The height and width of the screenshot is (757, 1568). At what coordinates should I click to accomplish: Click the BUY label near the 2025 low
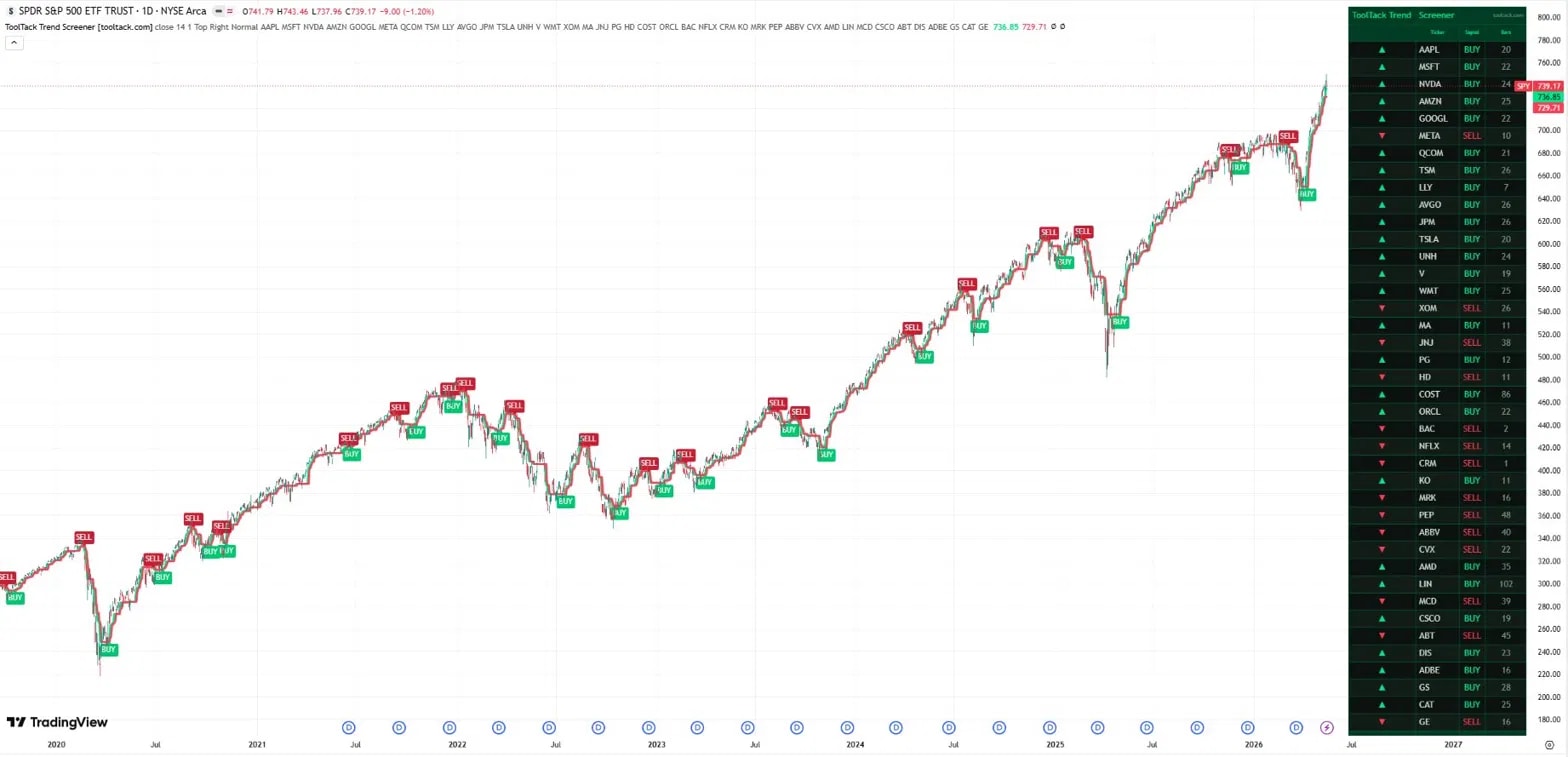(1120, 322)
